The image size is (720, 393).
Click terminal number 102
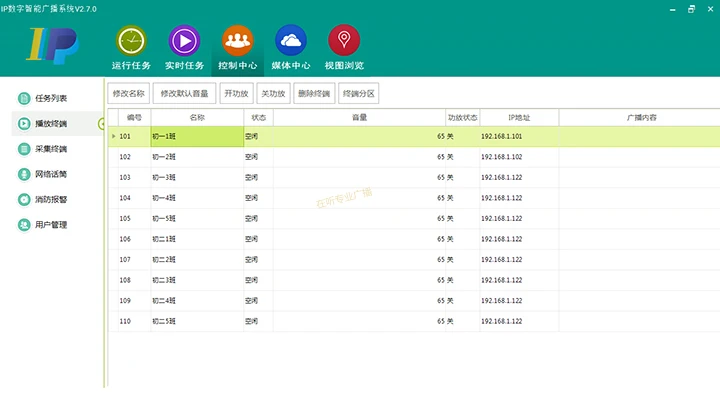coord(125,157)
